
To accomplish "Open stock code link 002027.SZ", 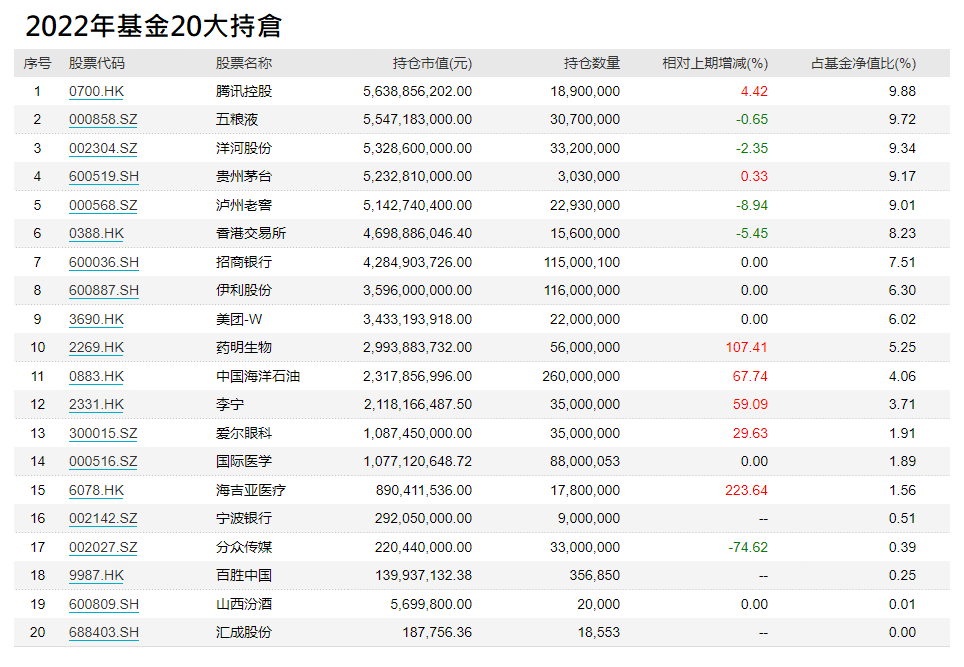I will (103, 548).
